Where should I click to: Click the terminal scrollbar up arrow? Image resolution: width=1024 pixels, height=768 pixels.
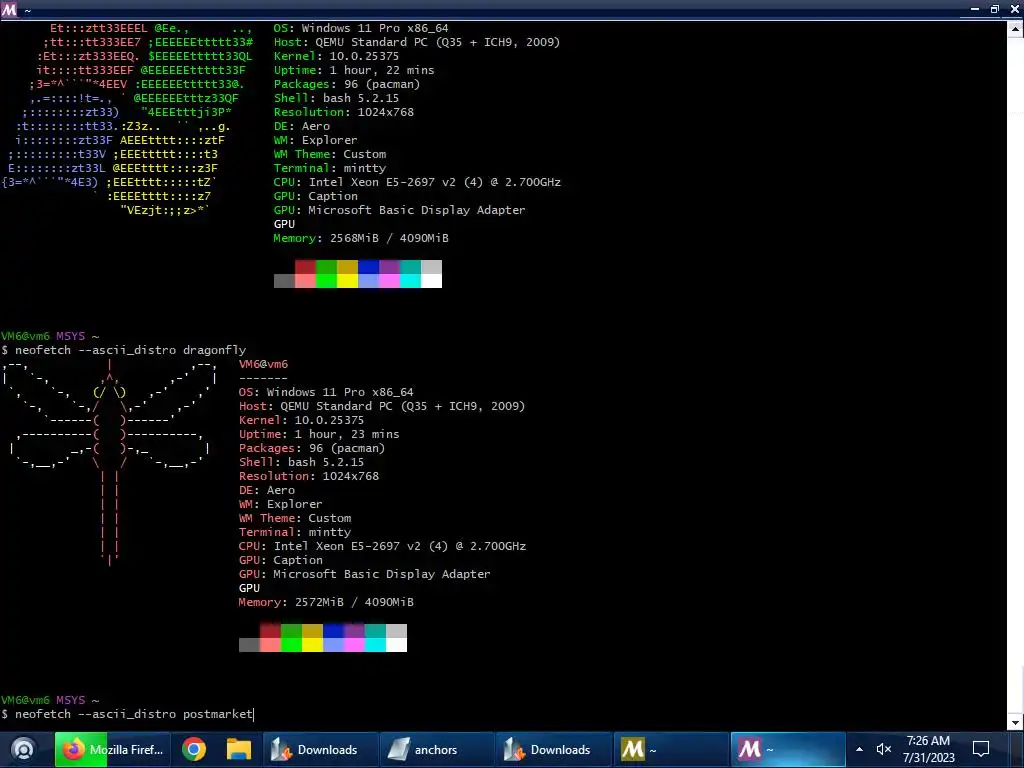tap(1016, 28)
